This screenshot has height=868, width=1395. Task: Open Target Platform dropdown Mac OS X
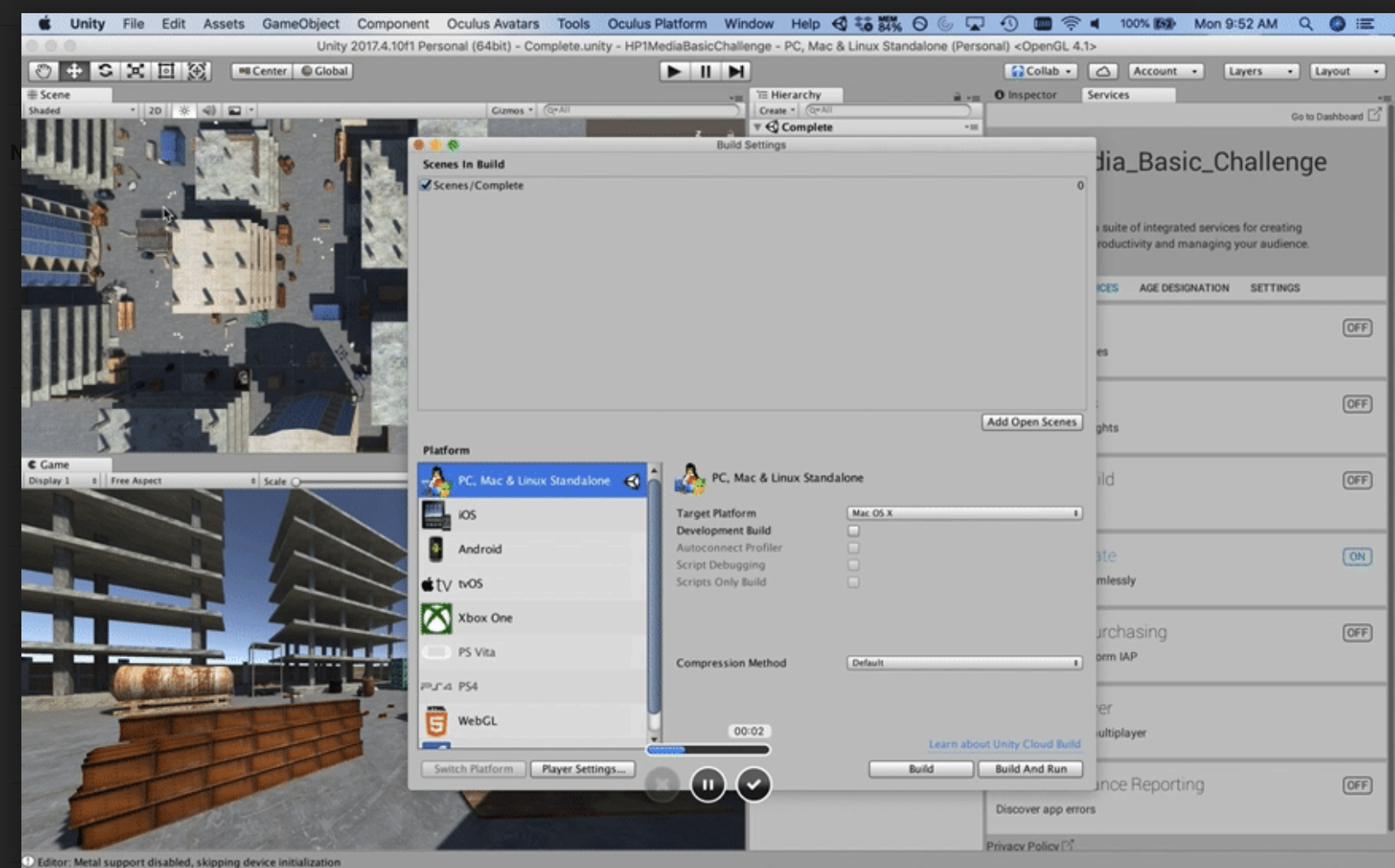(x=964, y=513)
